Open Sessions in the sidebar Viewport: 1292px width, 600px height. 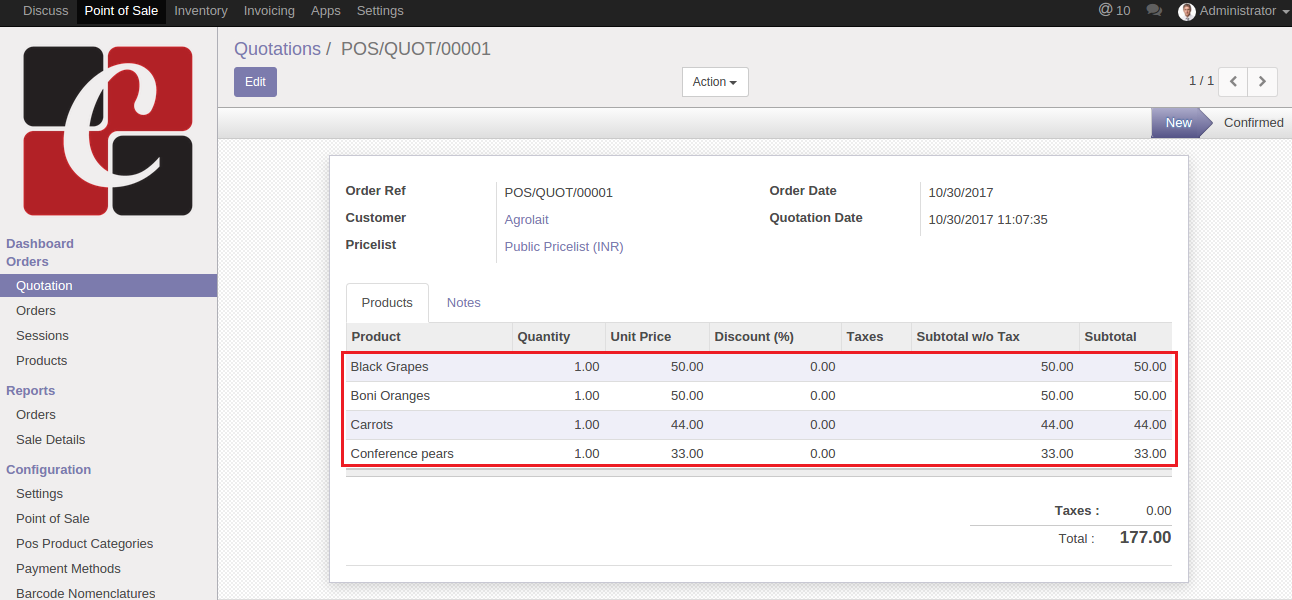click(42, 336)
